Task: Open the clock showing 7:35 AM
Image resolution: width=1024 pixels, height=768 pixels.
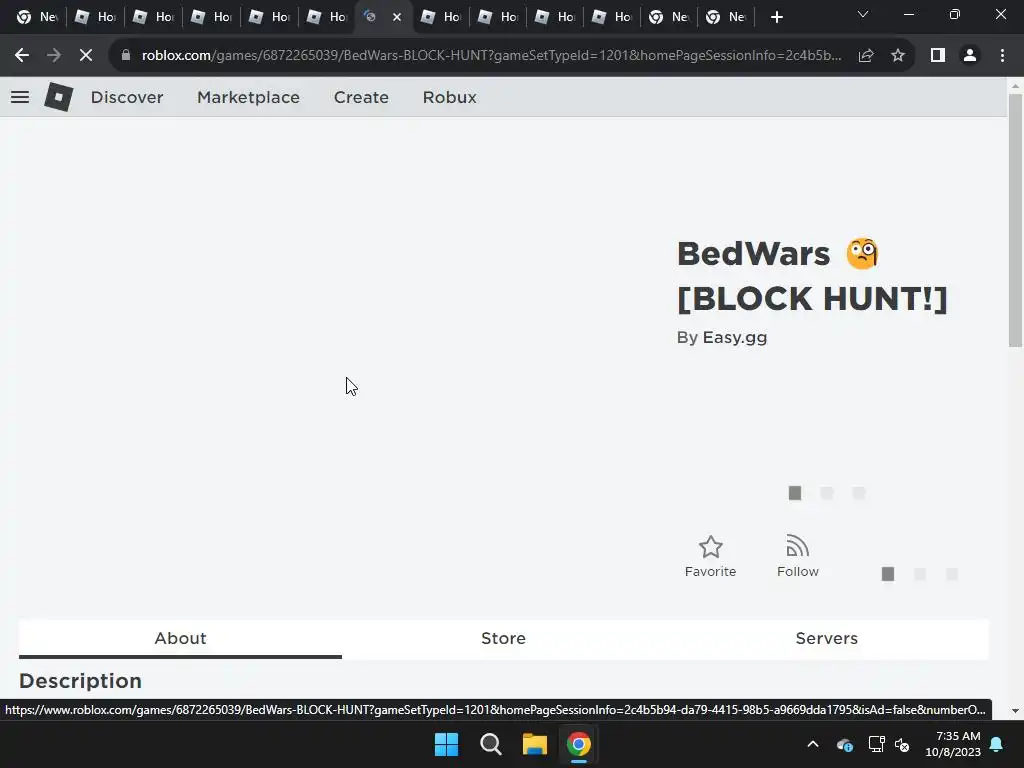Action: (x=953, y=744)
